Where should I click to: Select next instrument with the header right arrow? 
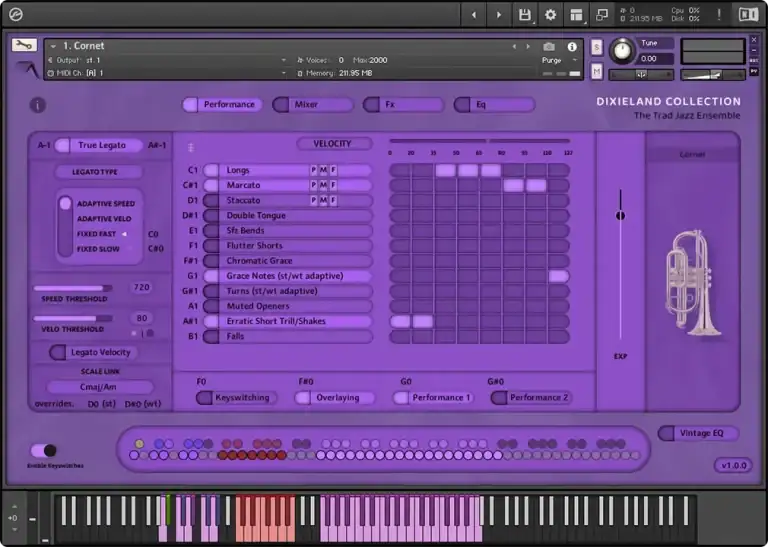pyautogui.click(x=528, y=47)
